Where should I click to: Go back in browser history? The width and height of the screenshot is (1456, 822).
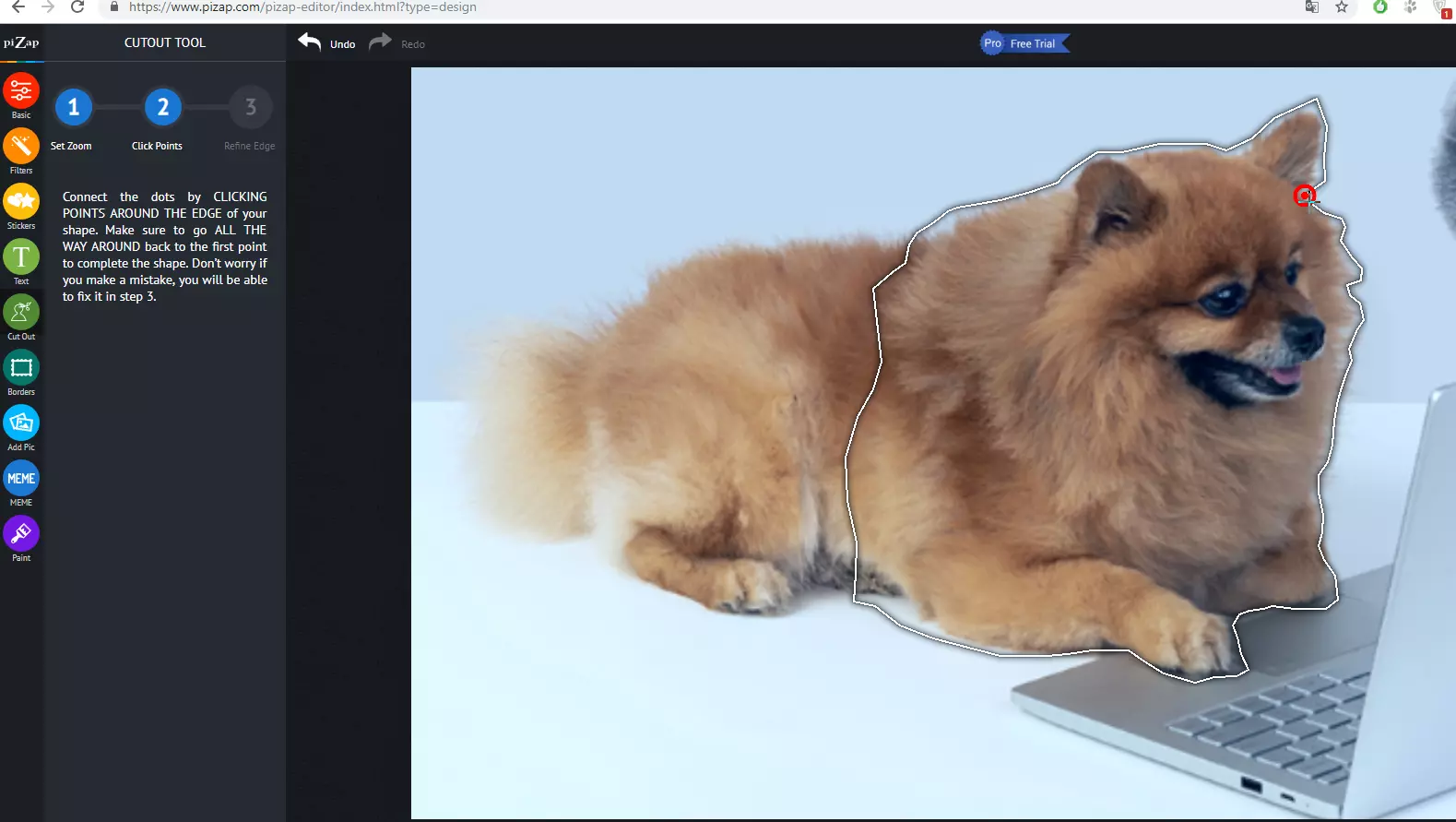(18, 7)
